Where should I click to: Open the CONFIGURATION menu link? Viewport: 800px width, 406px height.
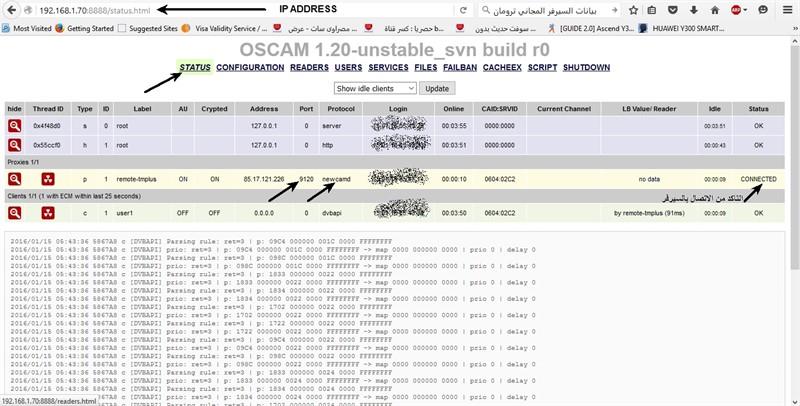coord(249,67)
